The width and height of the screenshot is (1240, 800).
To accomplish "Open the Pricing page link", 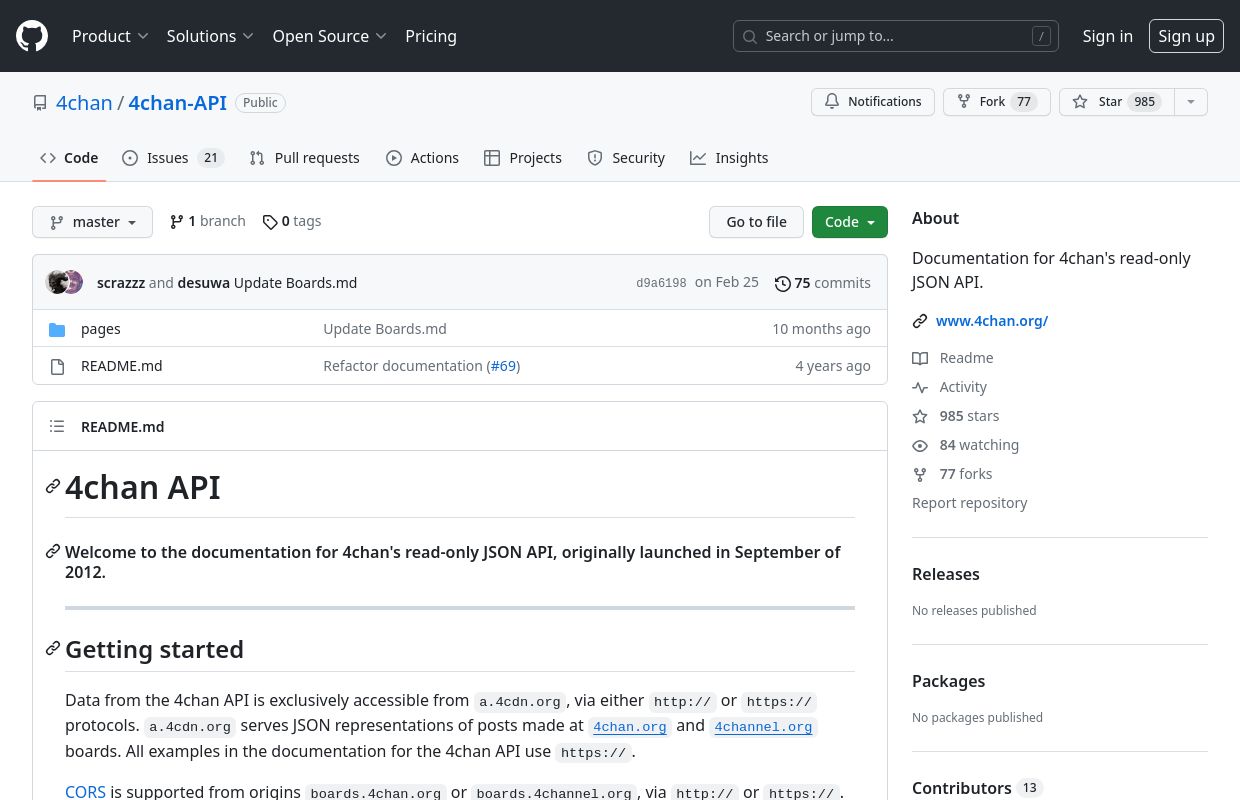I will click(431, 36).
